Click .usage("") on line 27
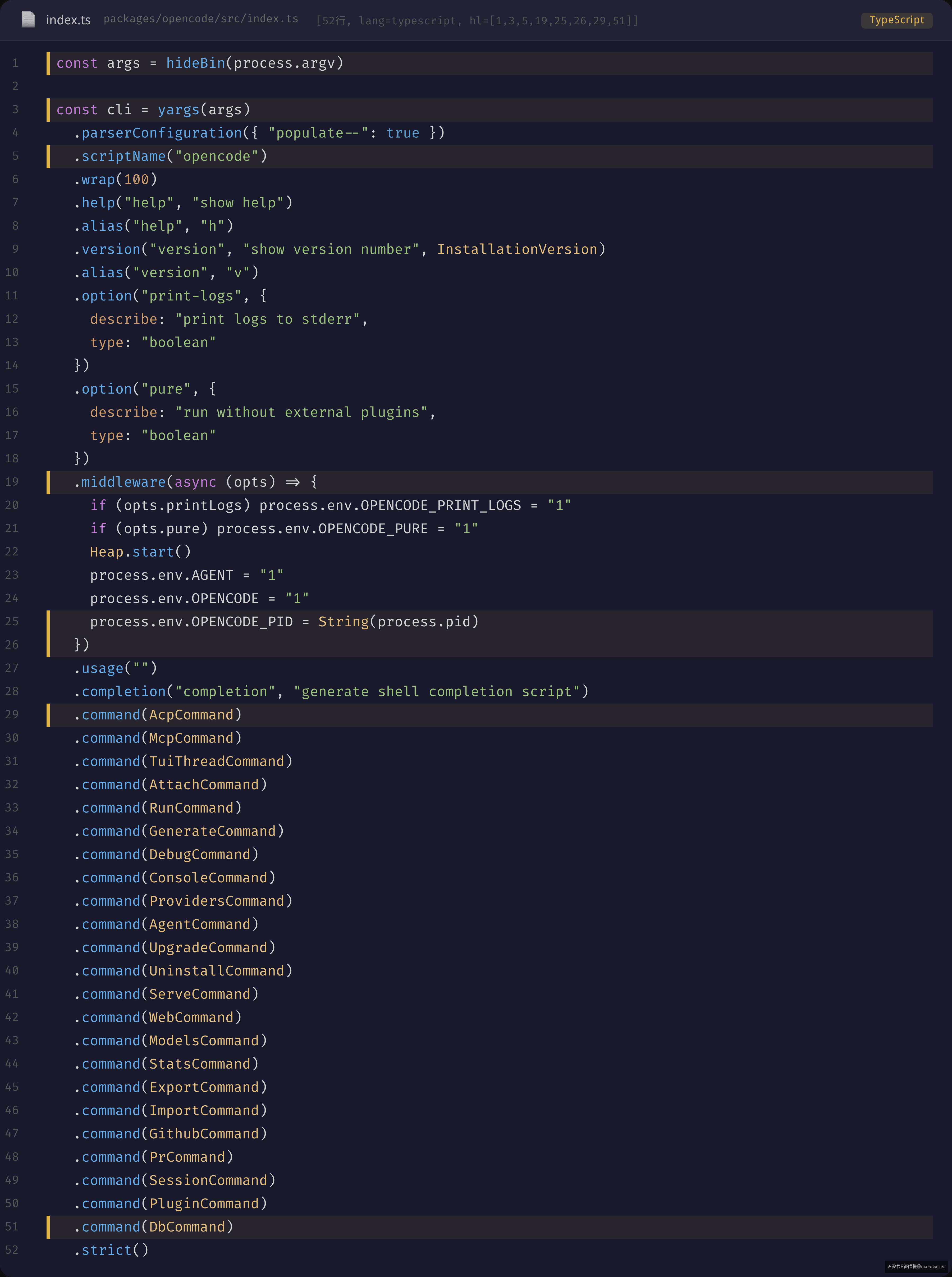The image size is (952, 1277). [x=115, y=668]
